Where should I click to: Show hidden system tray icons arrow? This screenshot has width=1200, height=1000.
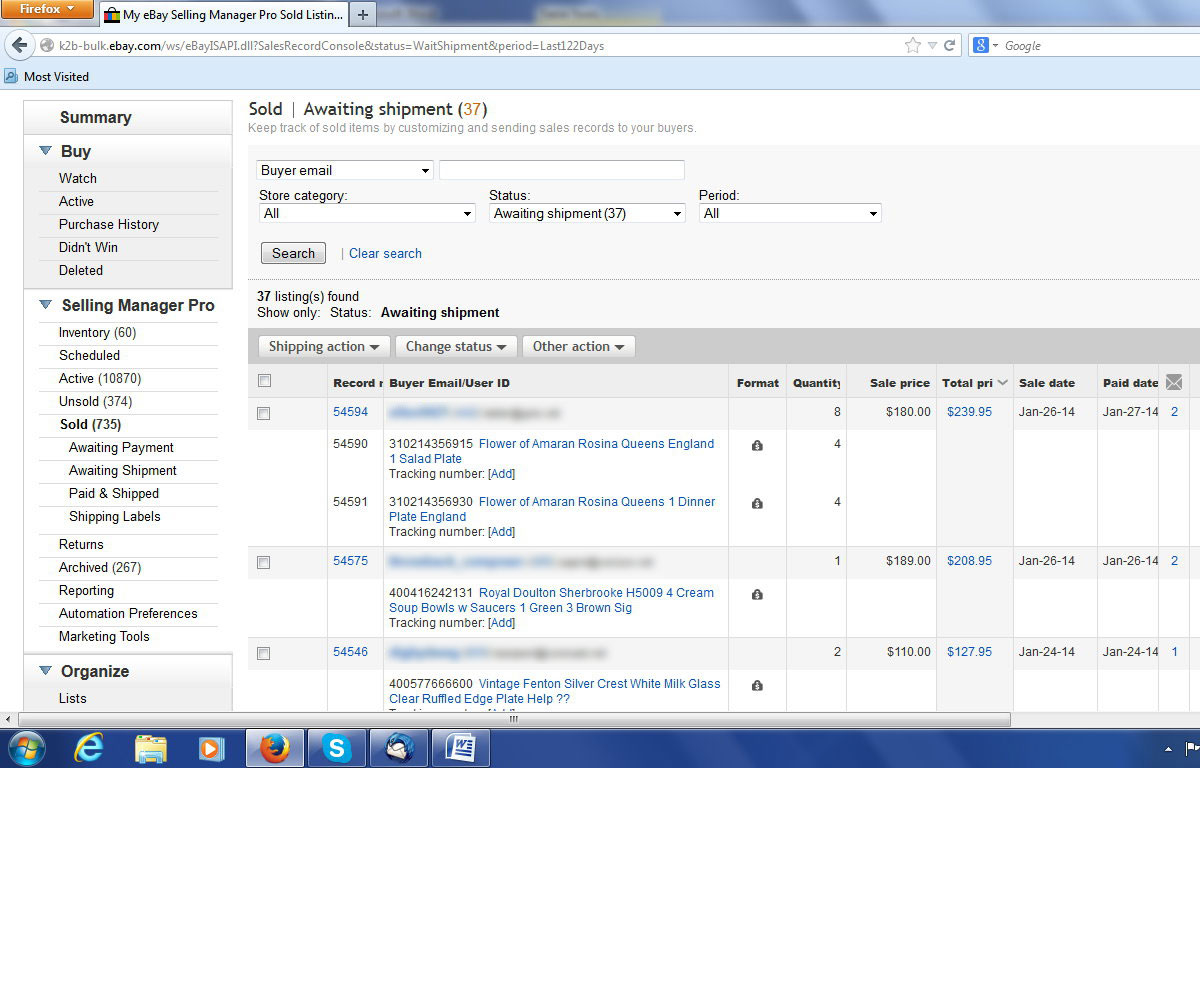[x=1168, y=749]
